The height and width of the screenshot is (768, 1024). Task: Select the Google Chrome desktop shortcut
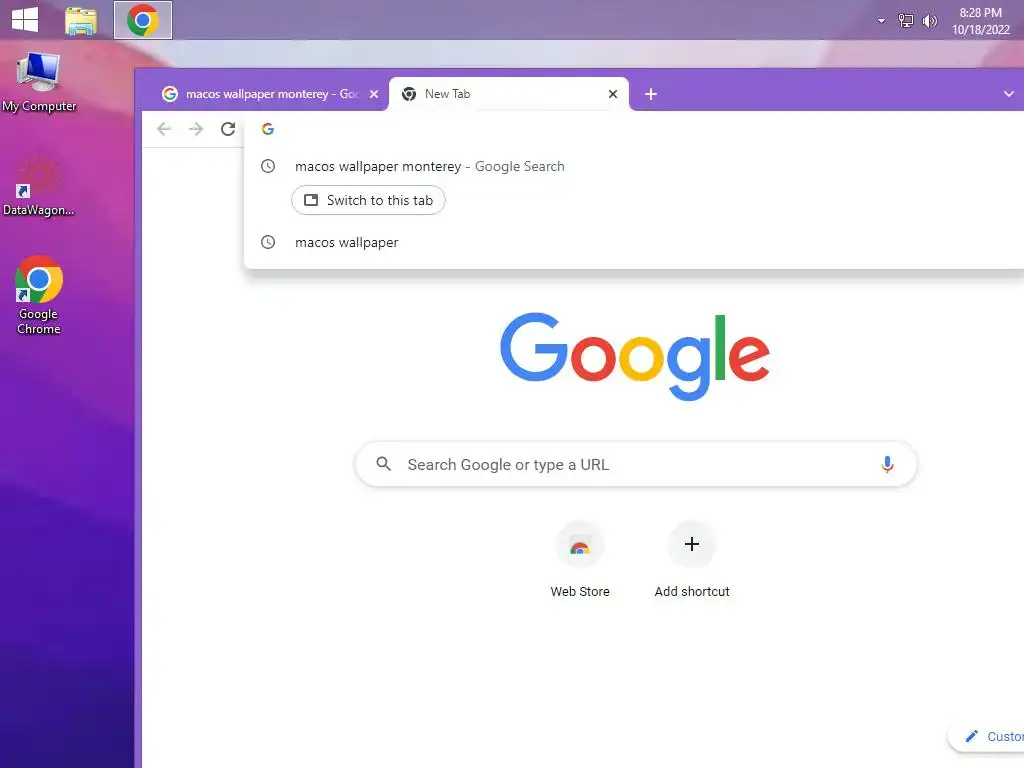pyautogui.click(x=39, y=295)
